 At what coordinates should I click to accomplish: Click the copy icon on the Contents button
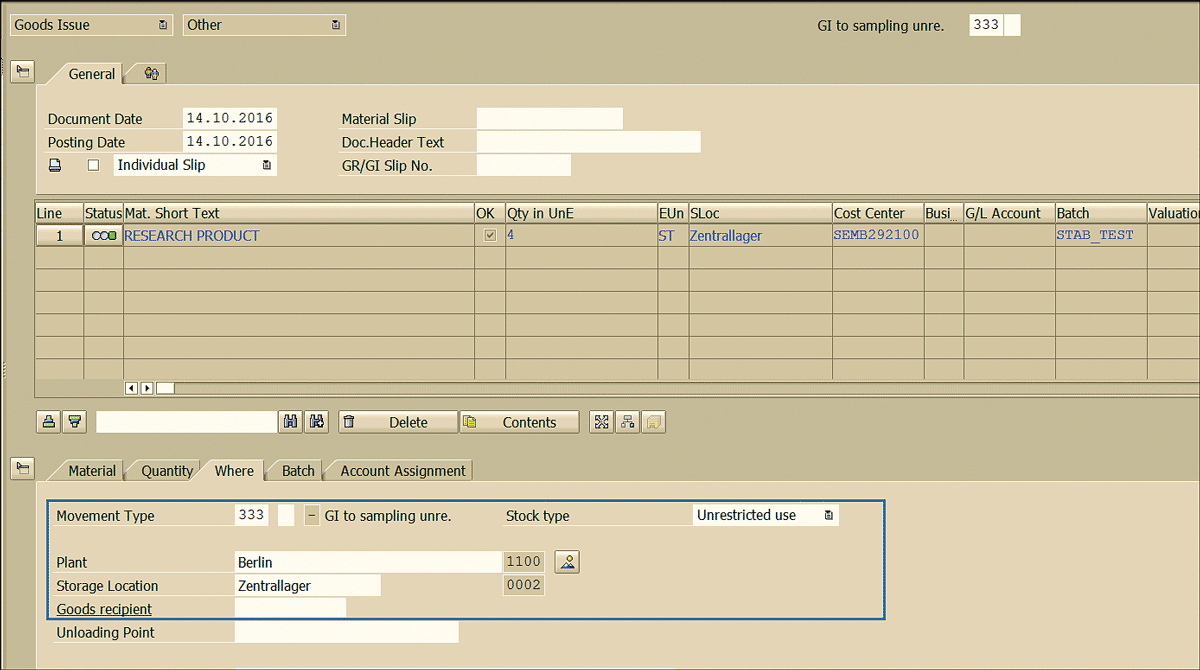tap(470, 422)
